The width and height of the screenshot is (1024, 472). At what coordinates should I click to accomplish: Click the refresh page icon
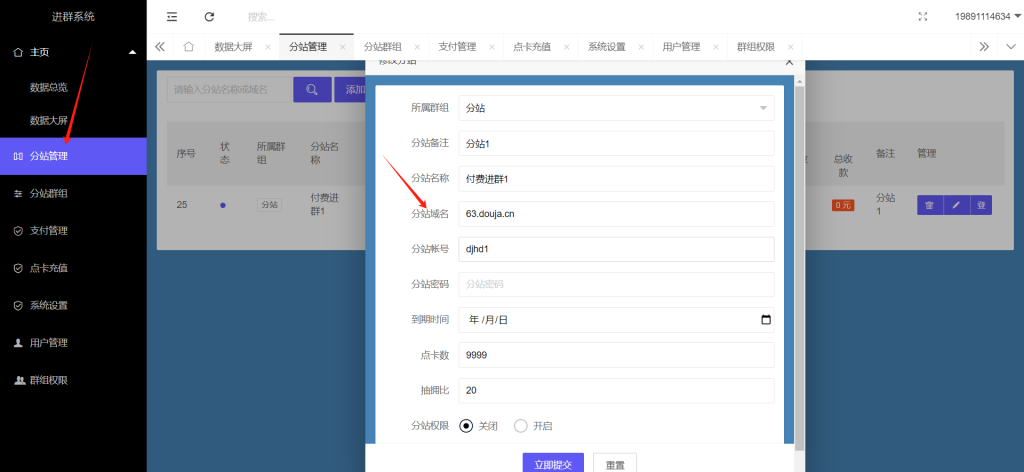point(209,17)
